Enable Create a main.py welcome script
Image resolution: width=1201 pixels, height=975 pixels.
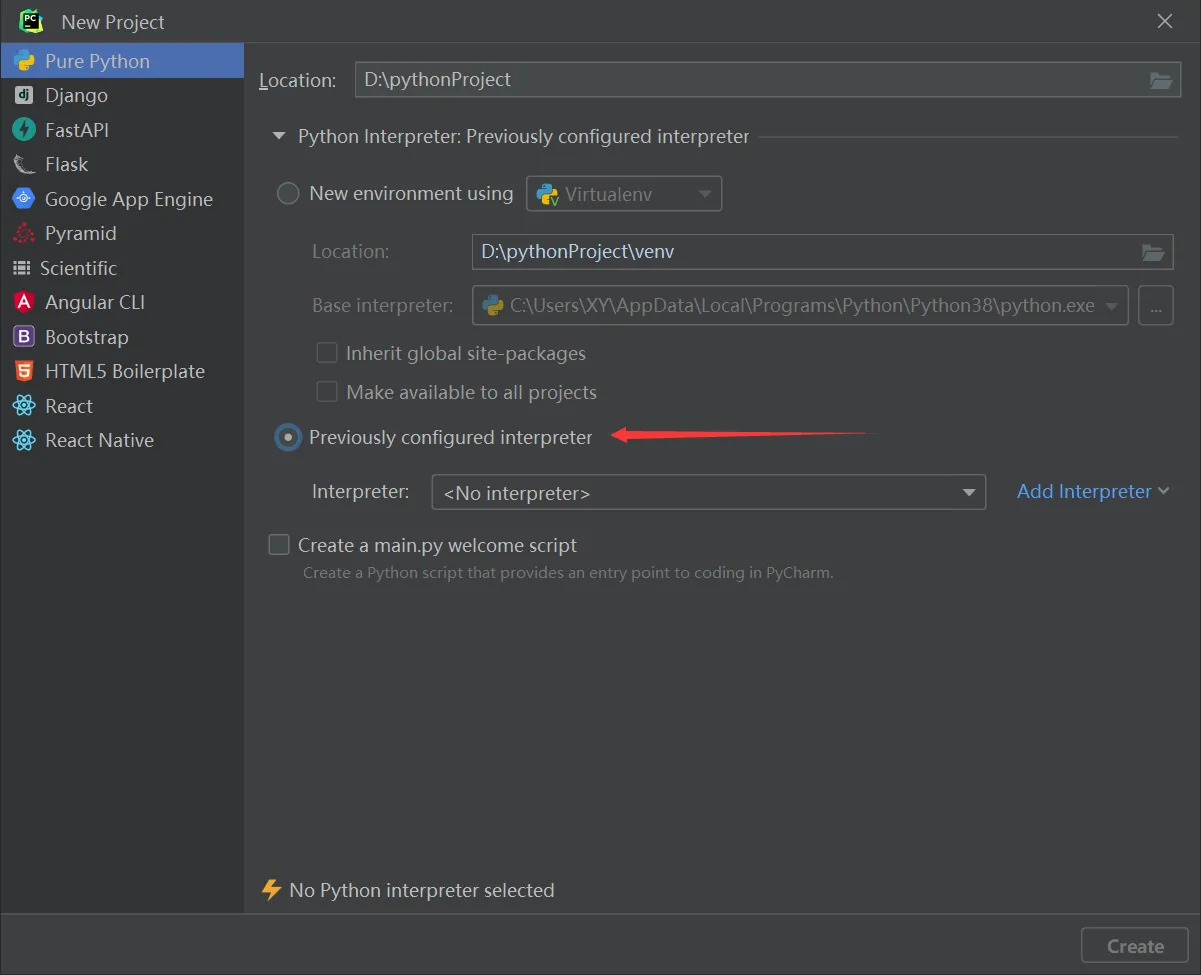[279, 545]
